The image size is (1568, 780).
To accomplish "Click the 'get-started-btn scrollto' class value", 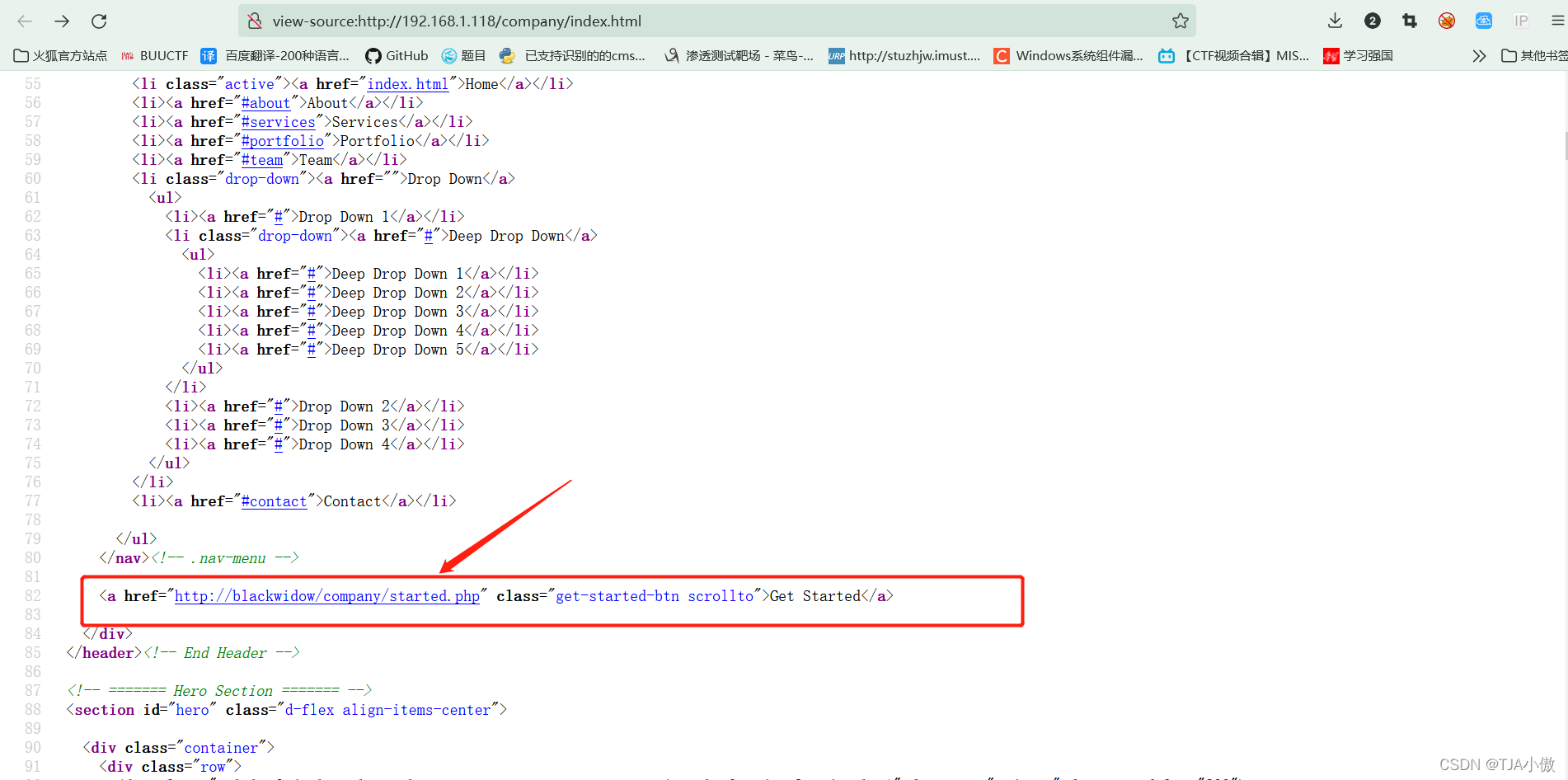I will 655,596.
